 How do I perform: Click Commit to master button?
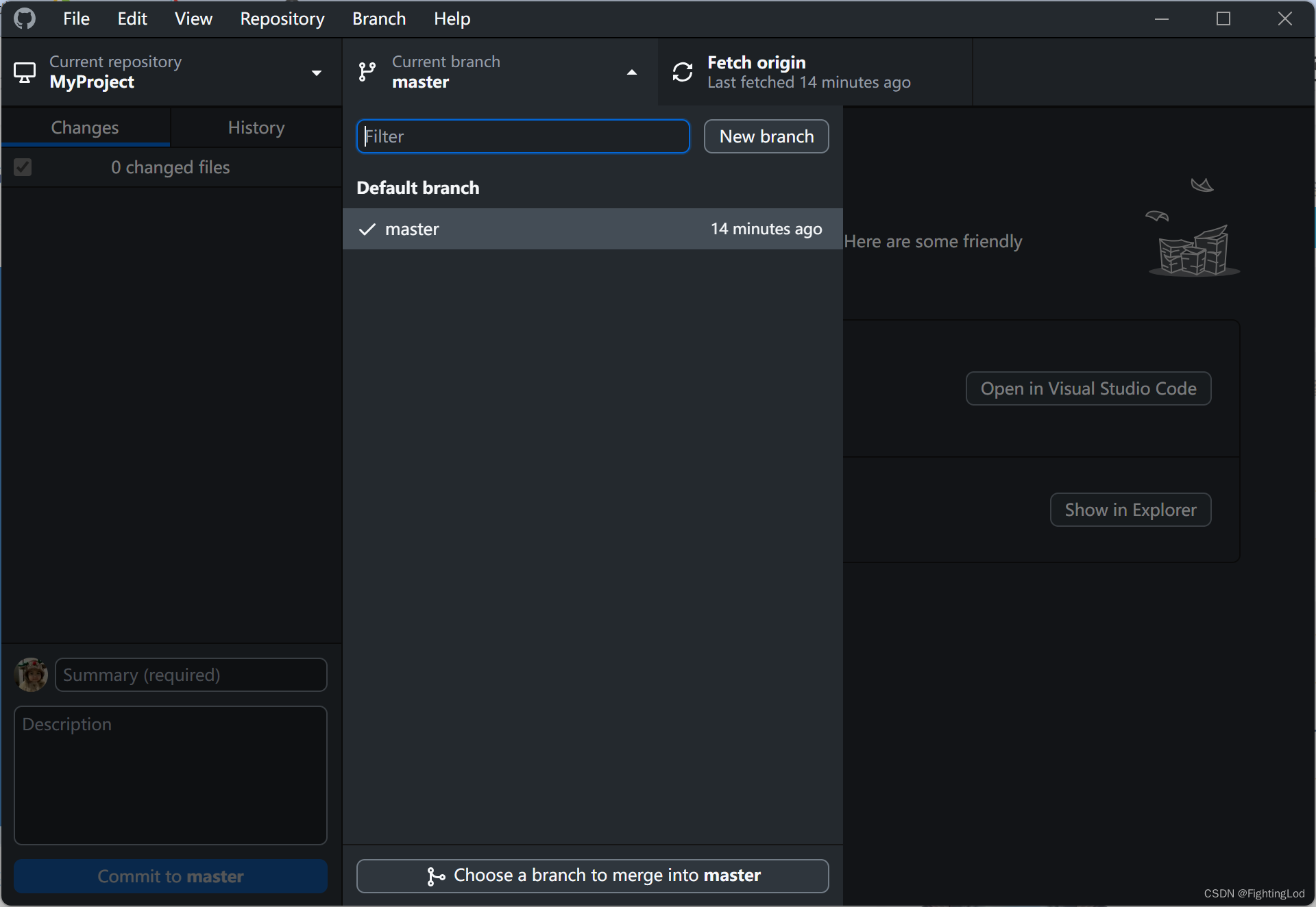(x=170, y=876)
